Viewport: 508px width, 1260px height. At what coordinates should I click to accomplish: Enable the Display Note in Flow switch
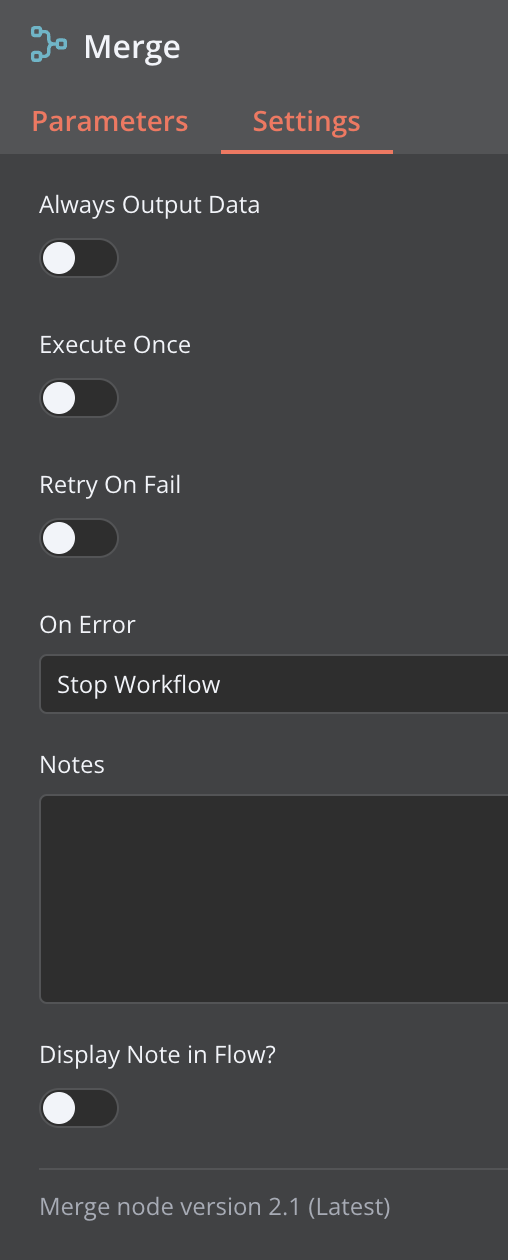tap(79, 1108)
